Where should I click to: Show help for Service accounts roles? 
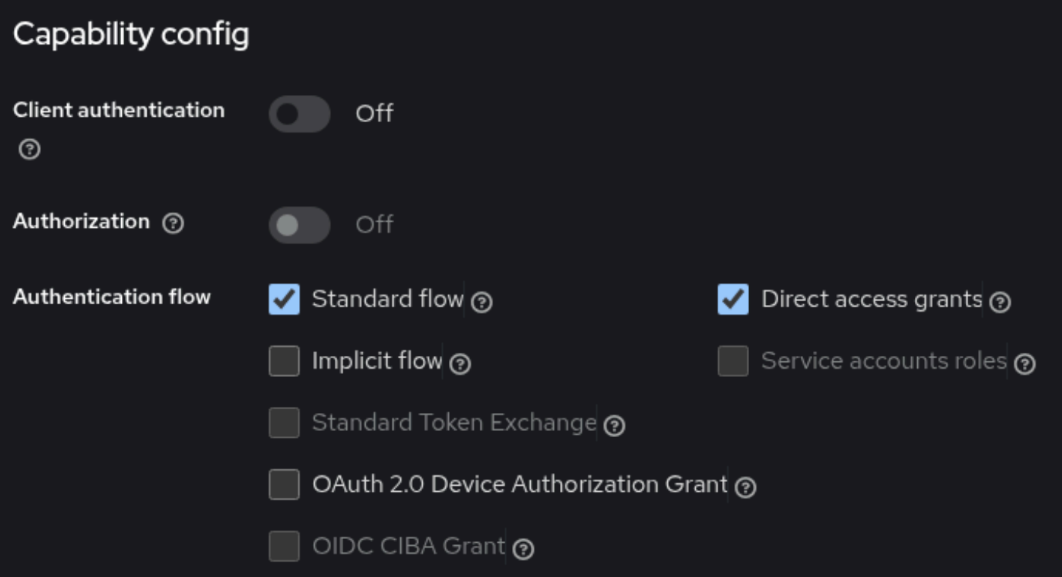pyautogui.click(x=1024, y=364)
